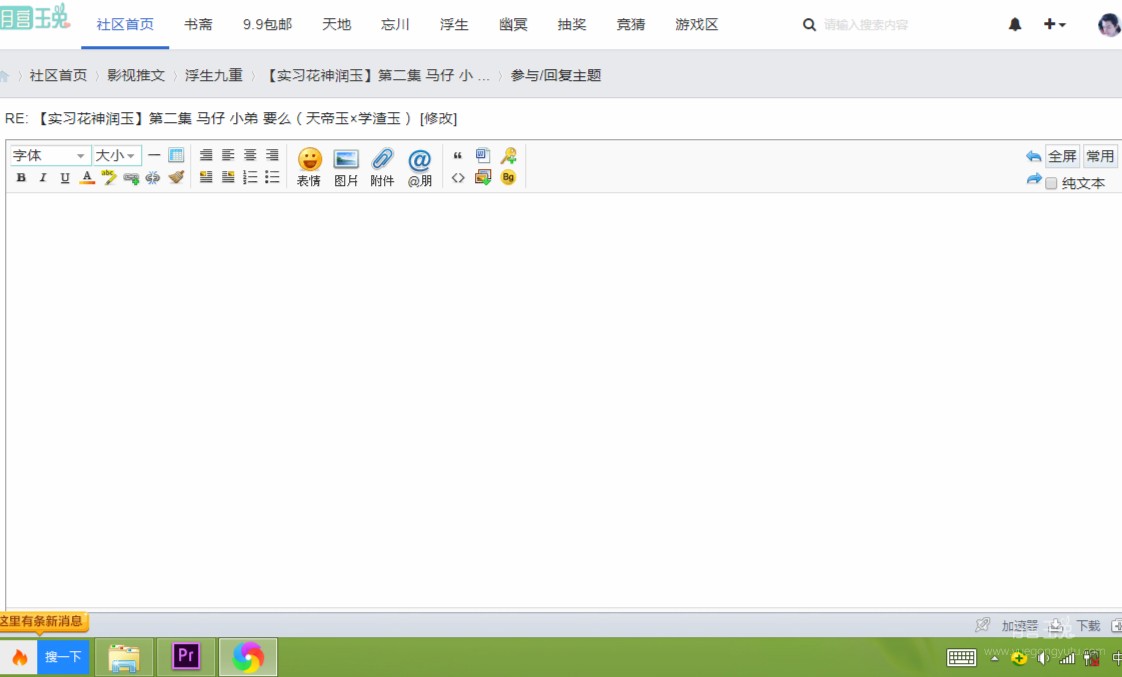Insert a table with the table icon
Screen dimensions: 1122x677
[176, 155]
